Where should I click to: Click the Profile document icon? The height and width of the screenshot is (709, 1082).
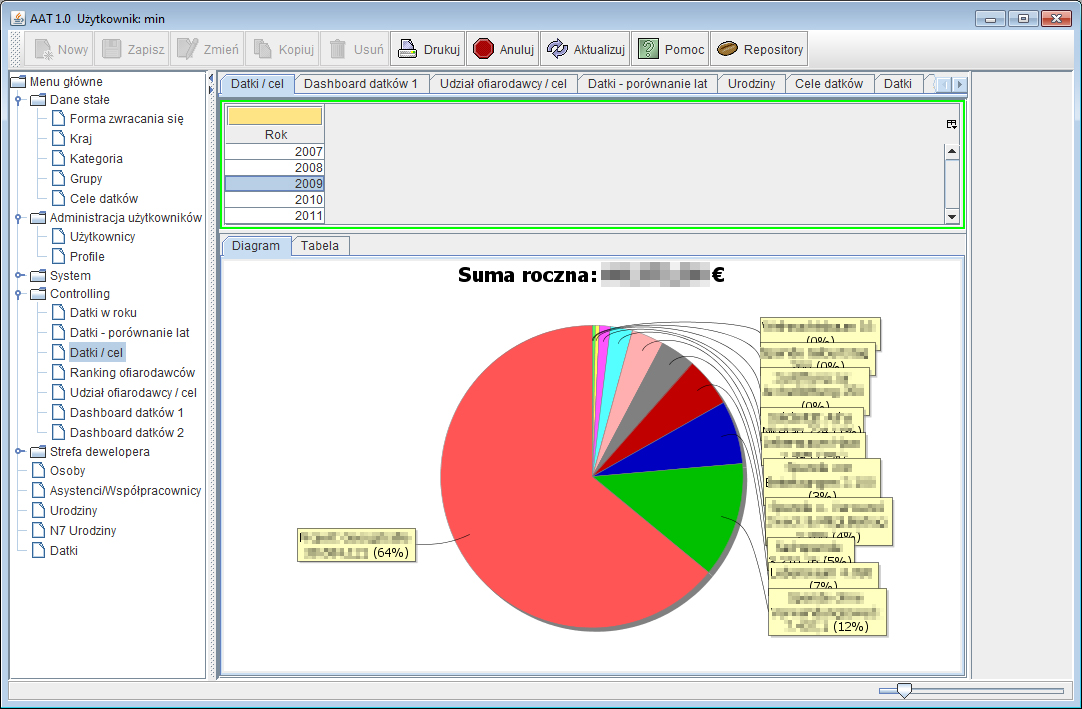(59, 257)
